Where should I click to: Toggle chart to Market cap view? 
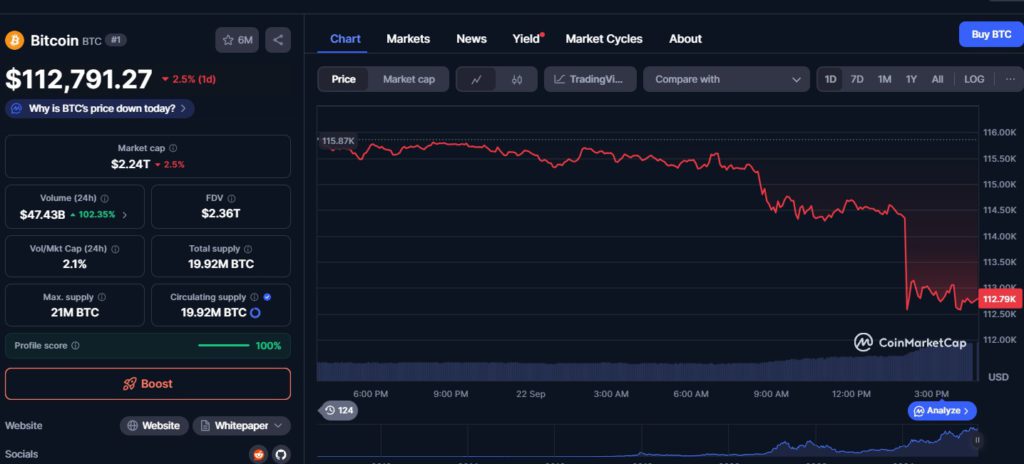(x=408, y=79)
